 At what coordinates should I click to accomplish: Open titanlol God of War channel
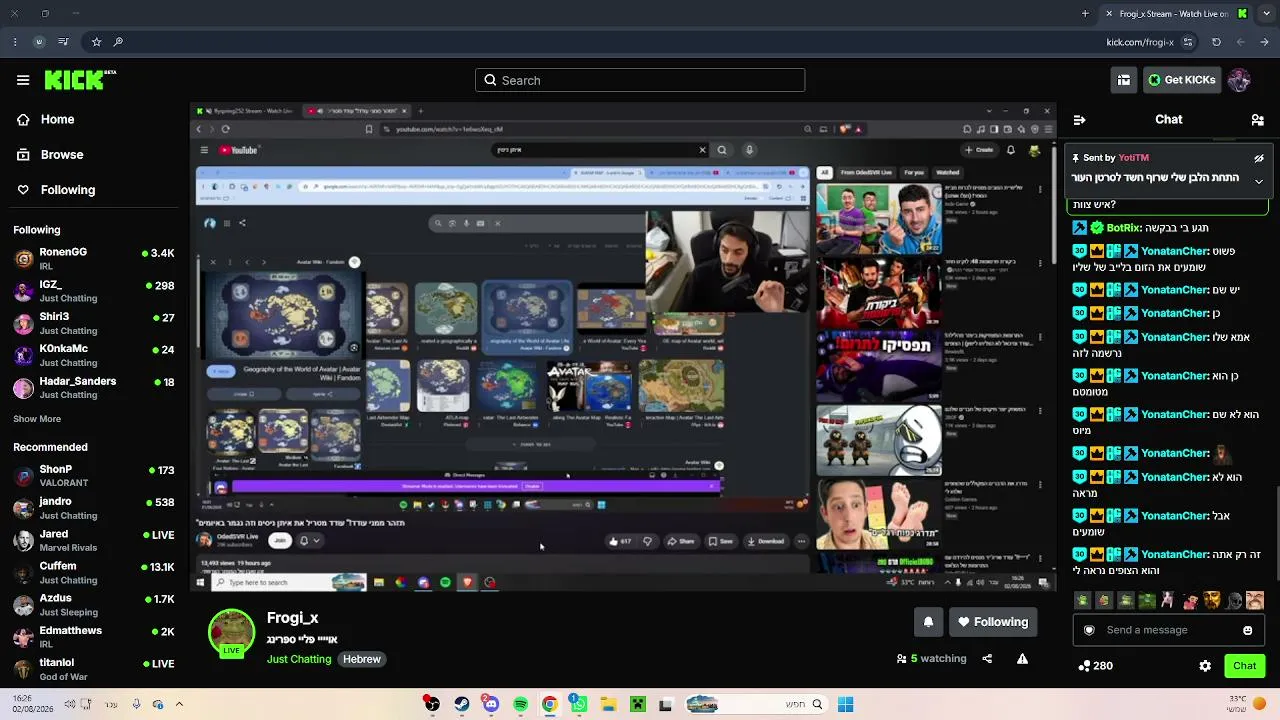95,669
